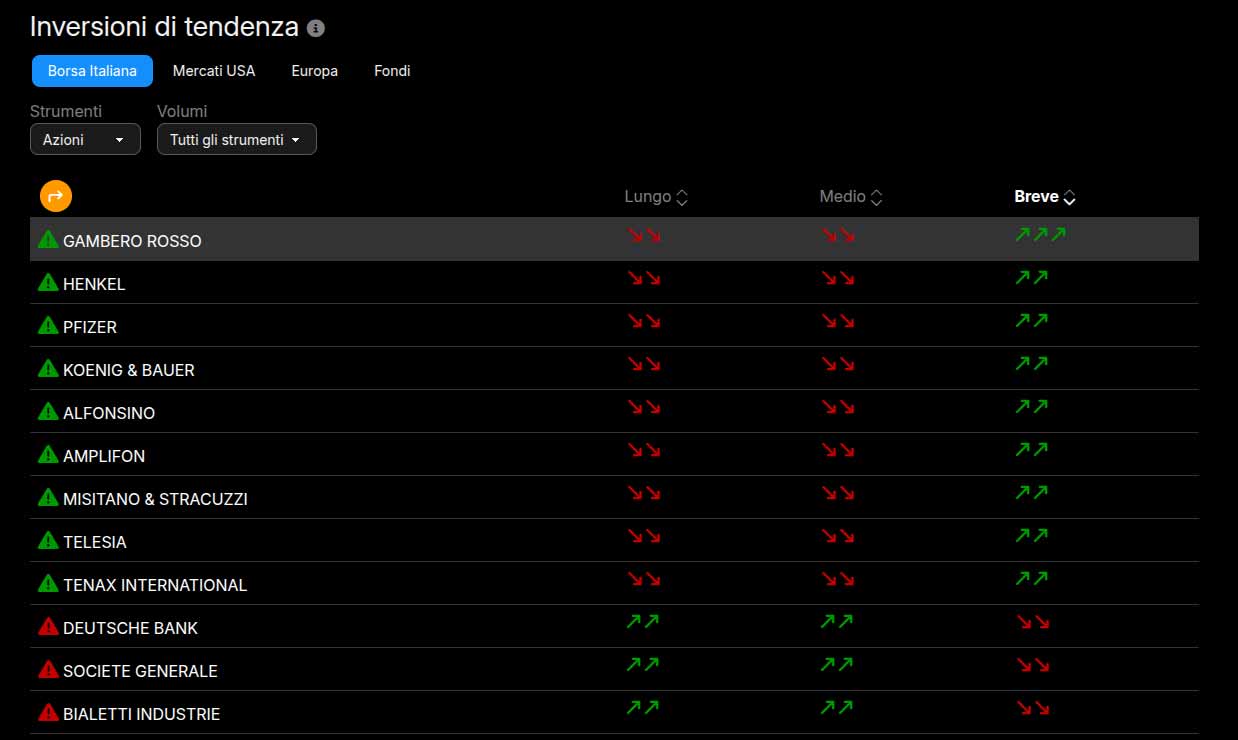The image size is (1238, 740).
Task: Click the red warning triangle for DEUTSCHE BANK
Action: pyautogui.click(x=48, y=626)
